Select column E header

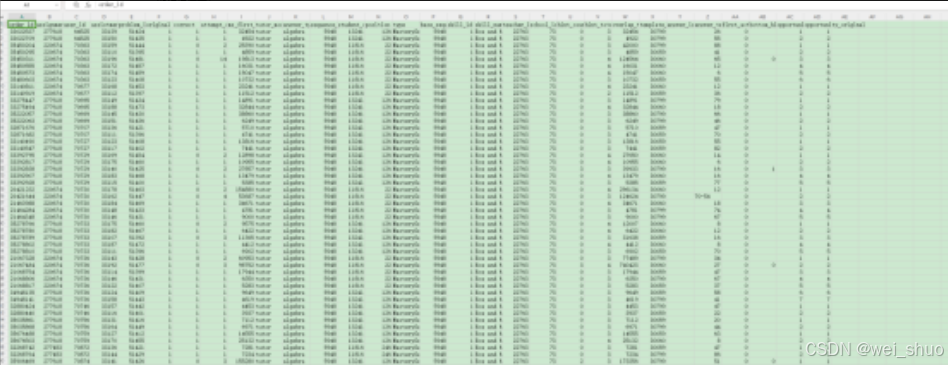[132, 16]
